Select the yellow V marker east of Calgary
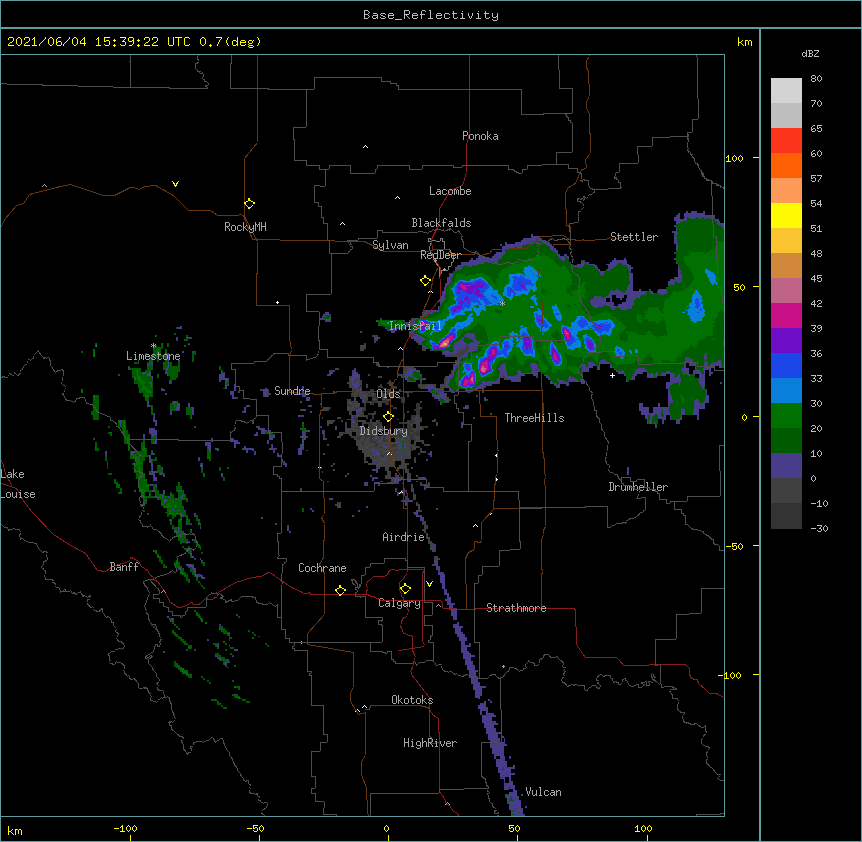Screen dimensions: 862x842 [429, 584]
